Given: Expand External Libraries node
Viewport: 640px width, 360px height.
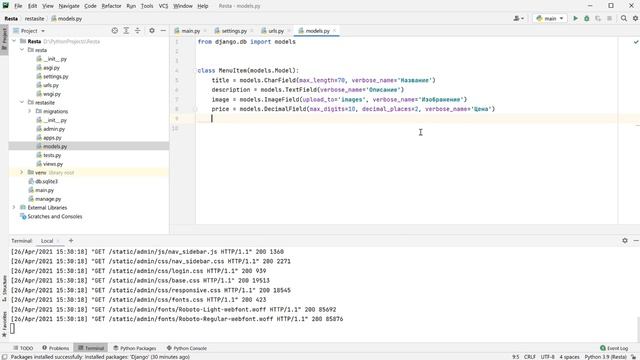Looking at the screenshot, I should [x=14, y=207].
